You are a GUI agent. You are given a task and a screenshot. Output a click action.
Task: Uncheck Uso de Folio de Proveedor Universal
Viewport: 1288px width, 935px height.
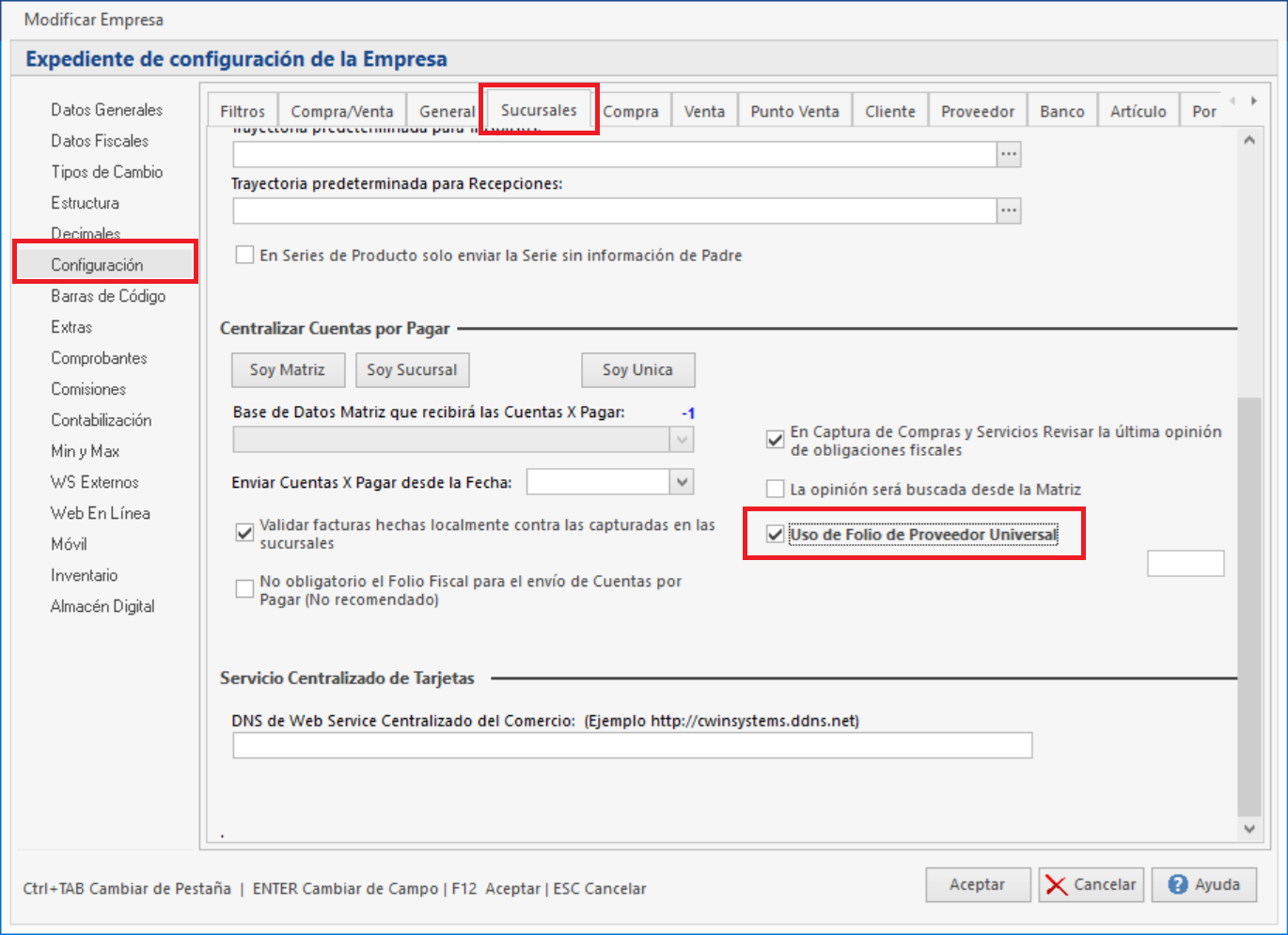(x=776, y=535)
